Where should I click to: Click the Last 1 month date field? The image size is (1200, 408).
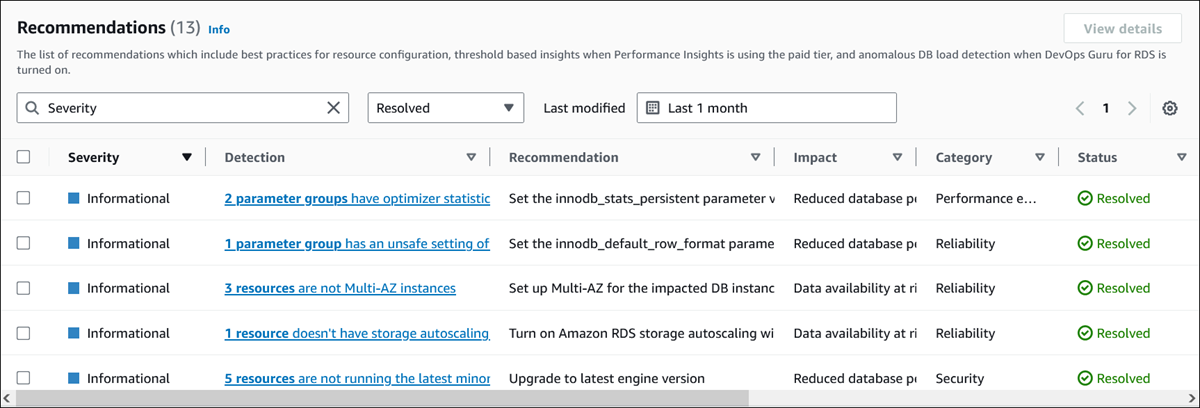[766, 108]
